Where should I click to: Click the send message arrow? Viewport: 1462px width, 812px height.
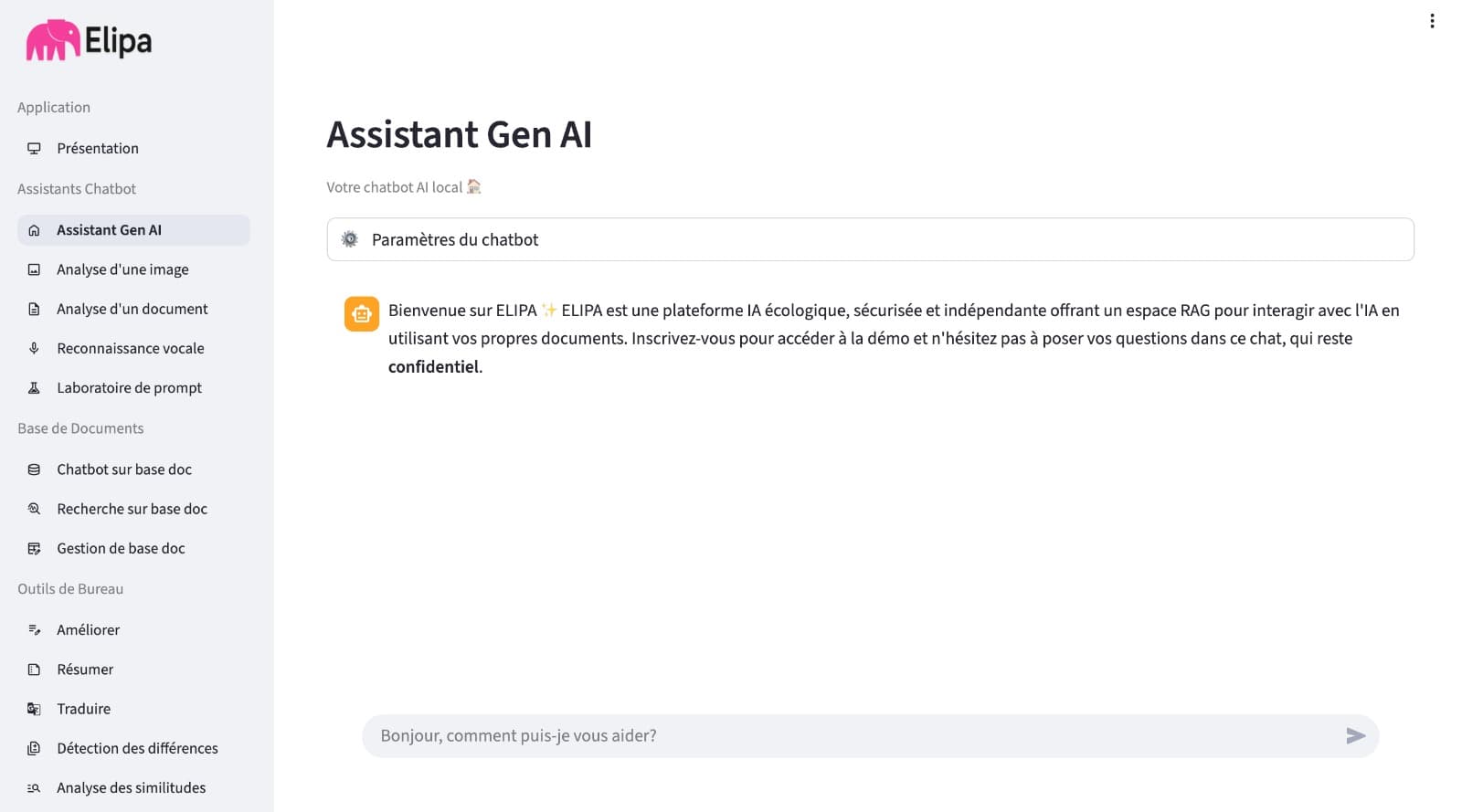(1356, 735)
